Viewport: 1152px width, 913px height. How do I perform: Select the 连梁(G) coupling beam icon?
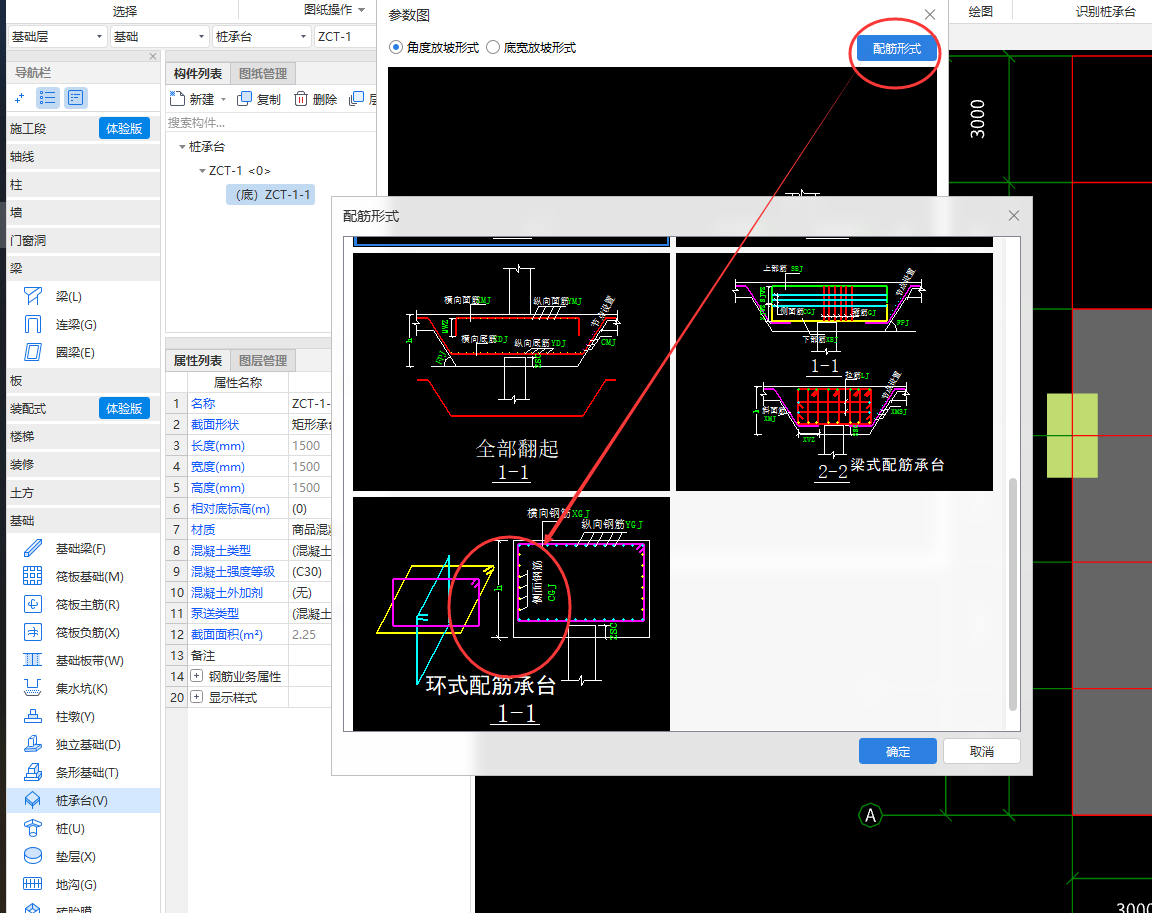[x=32, y=324]
